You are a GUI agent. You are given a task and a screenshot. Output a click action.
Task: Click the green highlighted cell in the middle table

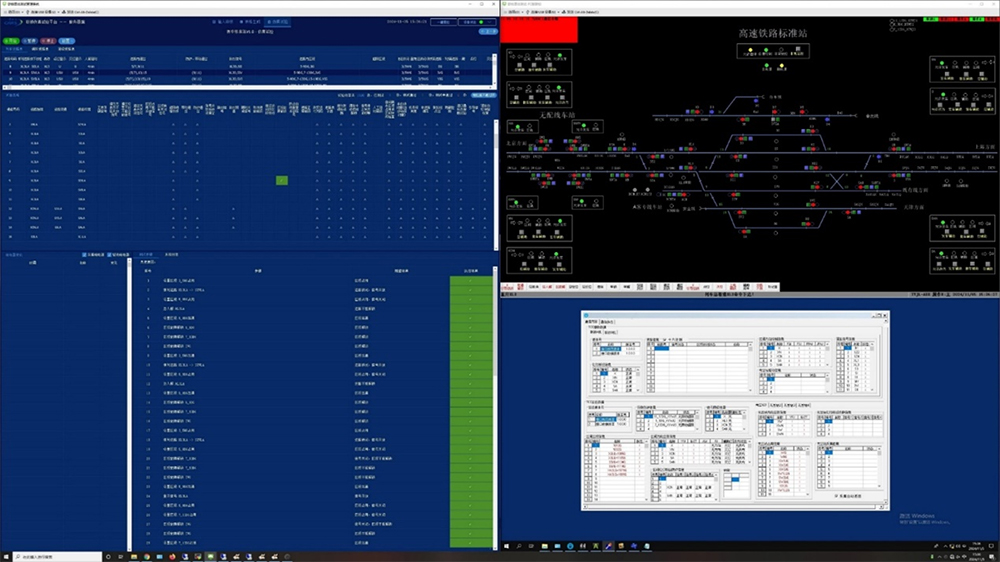[x=281, y=180]
